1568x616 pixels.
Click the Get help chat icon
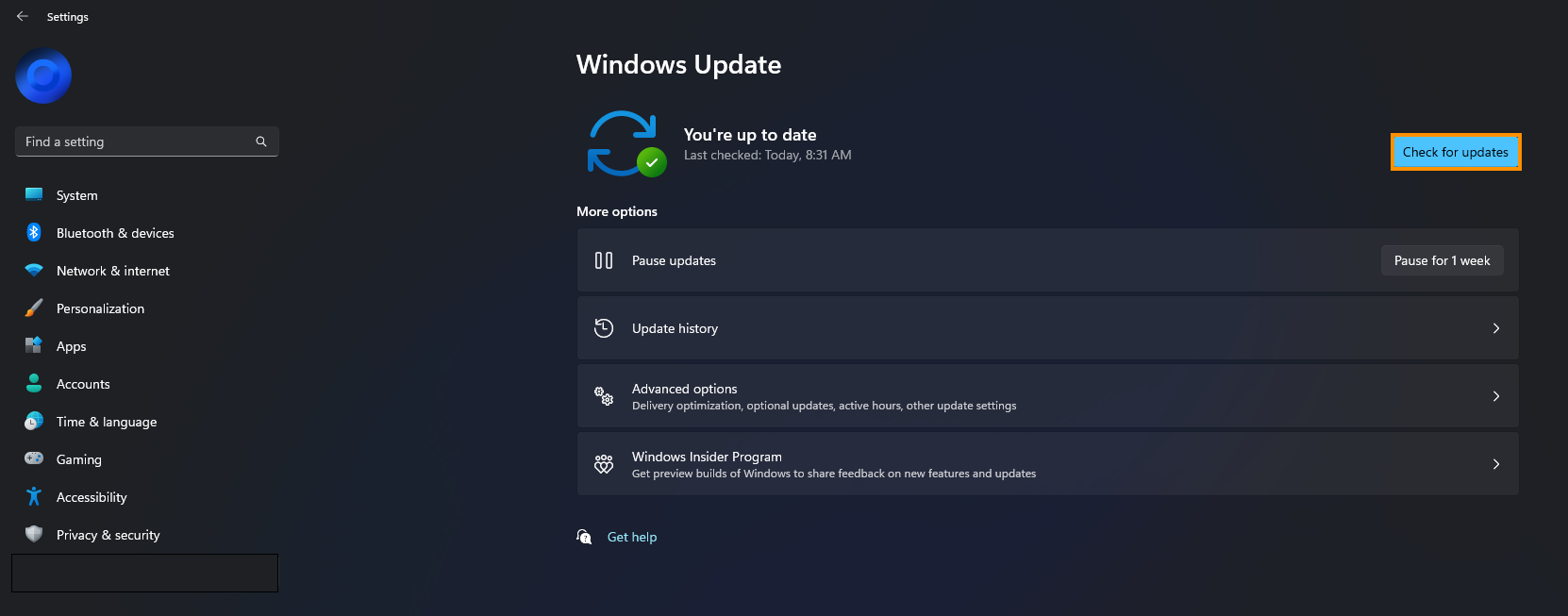[x=585, y=537]
